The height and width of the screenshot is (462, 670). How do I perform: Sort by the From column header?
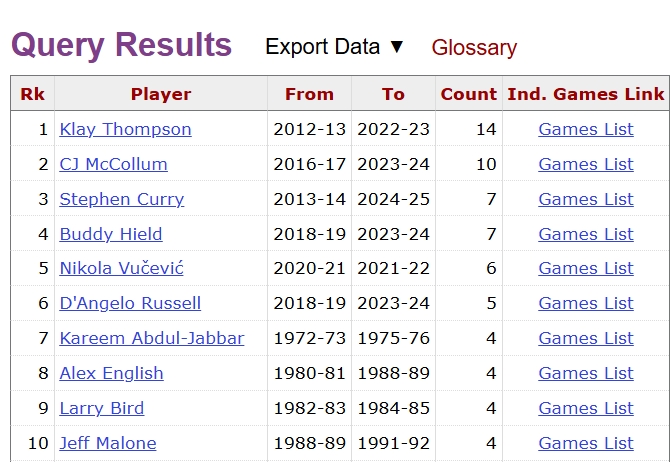click(x=309, y=94)
